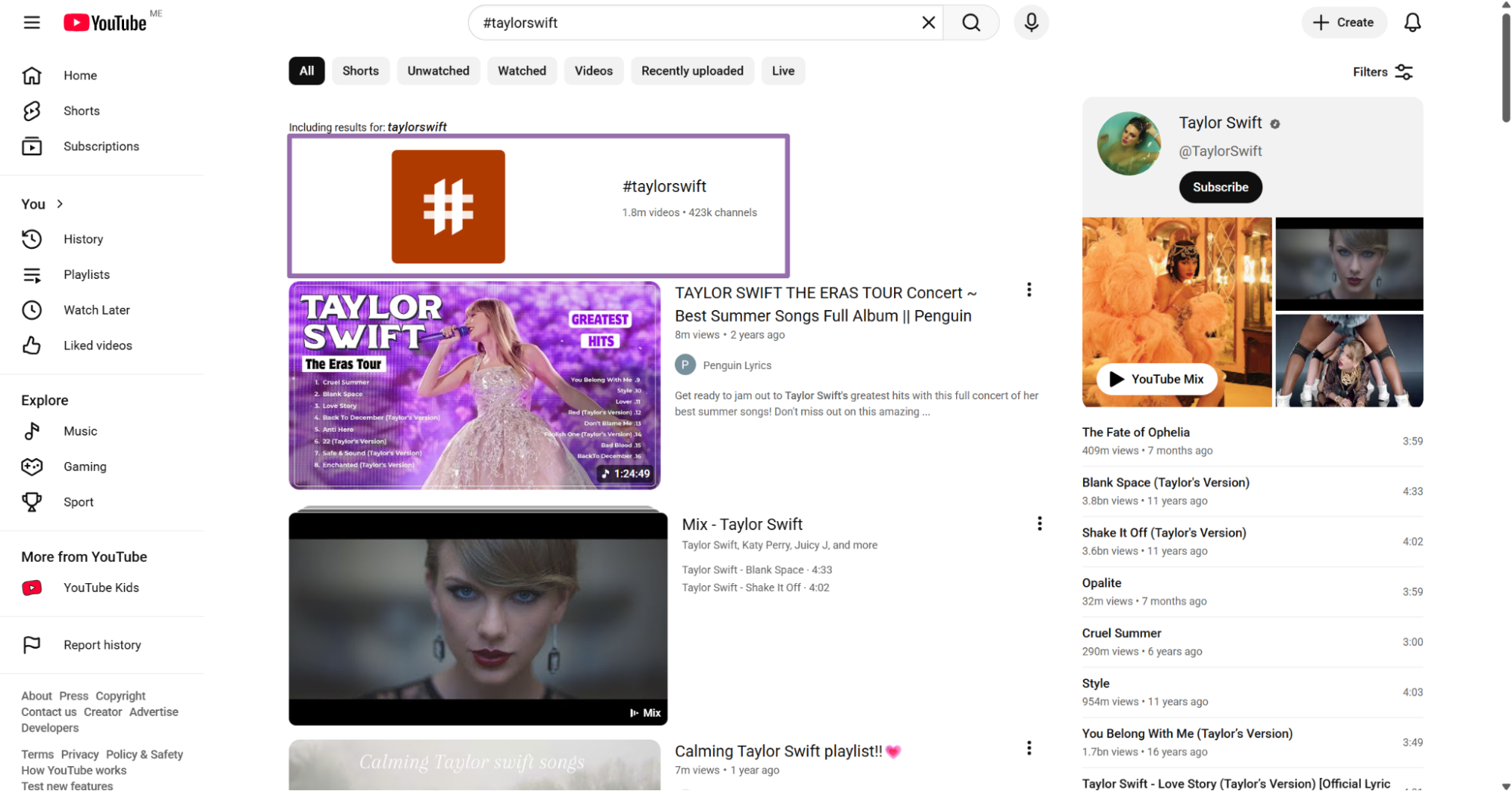
Task: Visit the Penguin Lyrics channel name
Action: point(737,366)
